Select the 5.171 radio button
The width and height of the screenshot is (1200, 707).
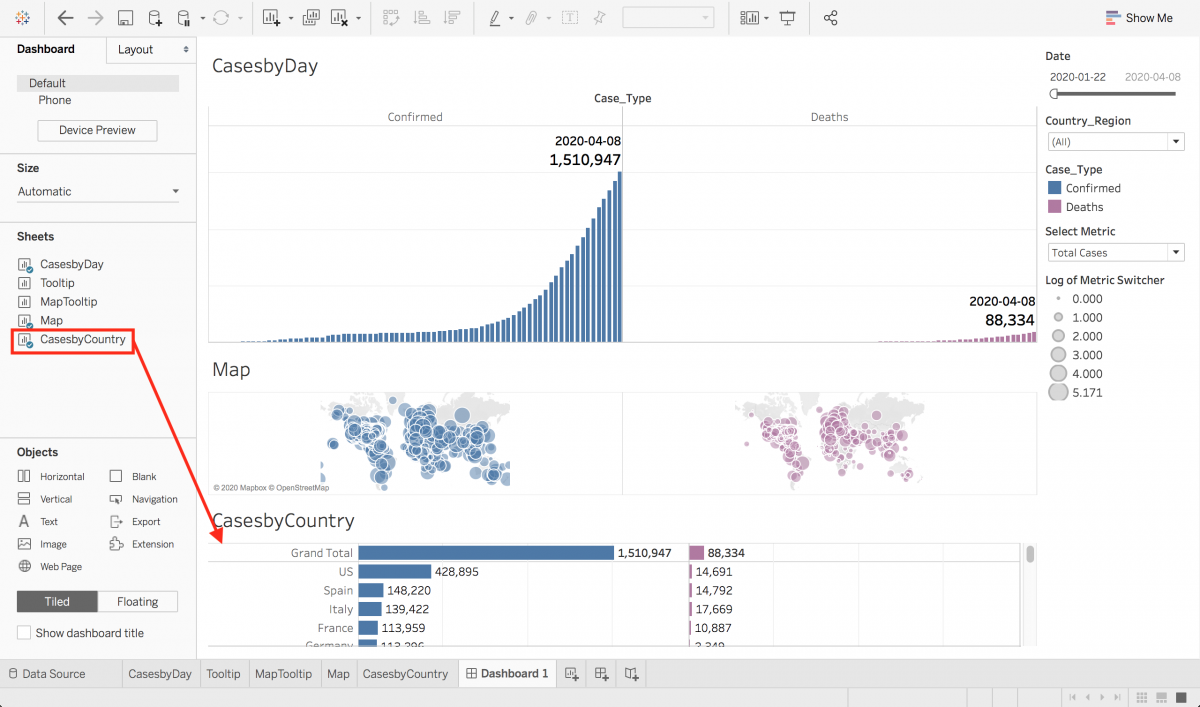[1058, 392]
